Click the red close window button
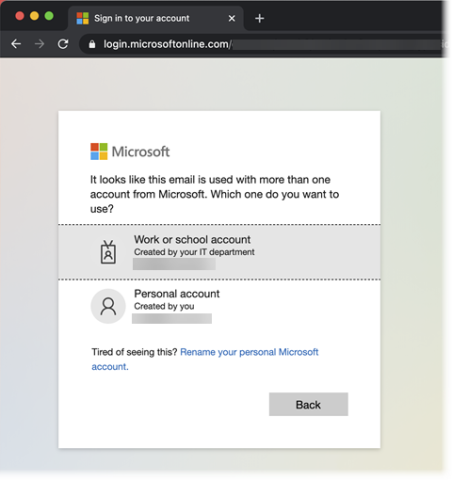 pyautogui.click(x=20, y=16)
